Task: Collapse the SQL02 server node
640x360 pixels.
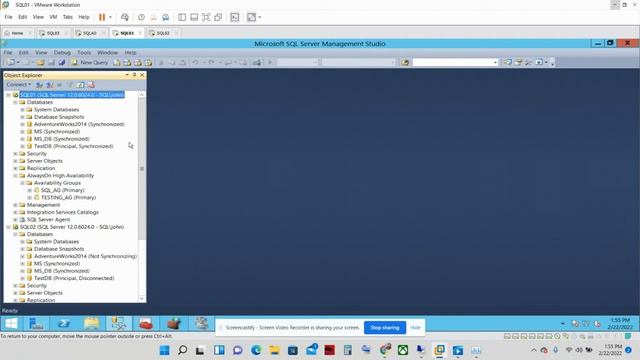Action: 8,227
